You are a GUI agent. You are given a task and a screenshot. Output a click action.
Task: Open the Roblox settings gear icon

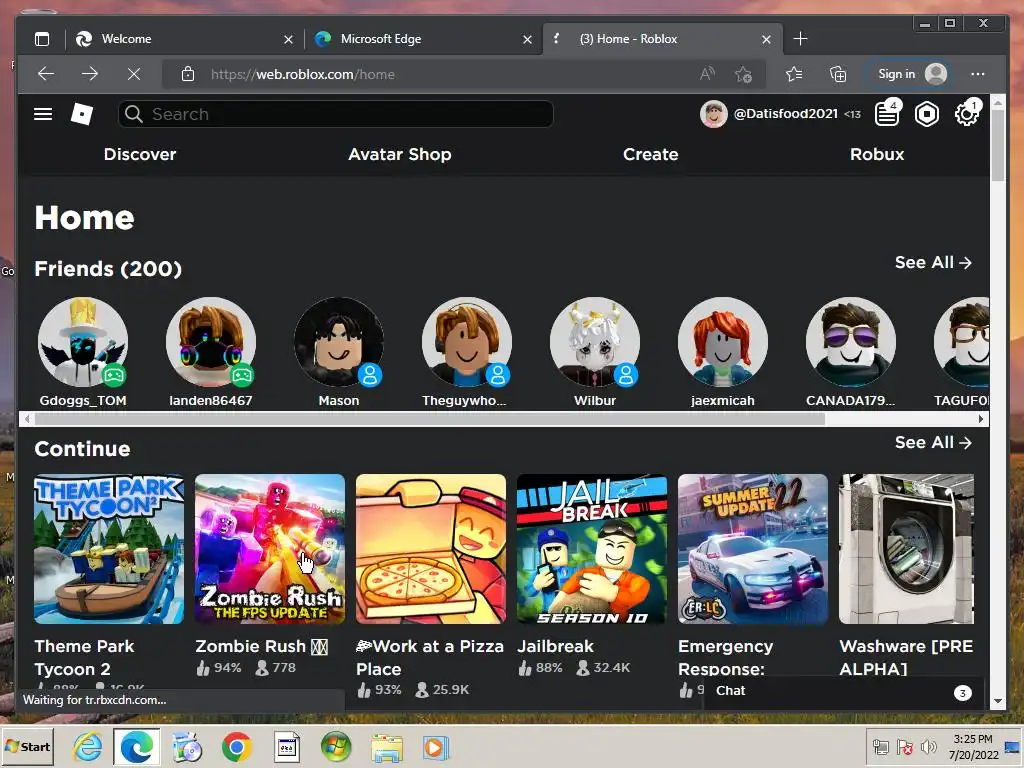click(967, 114)
